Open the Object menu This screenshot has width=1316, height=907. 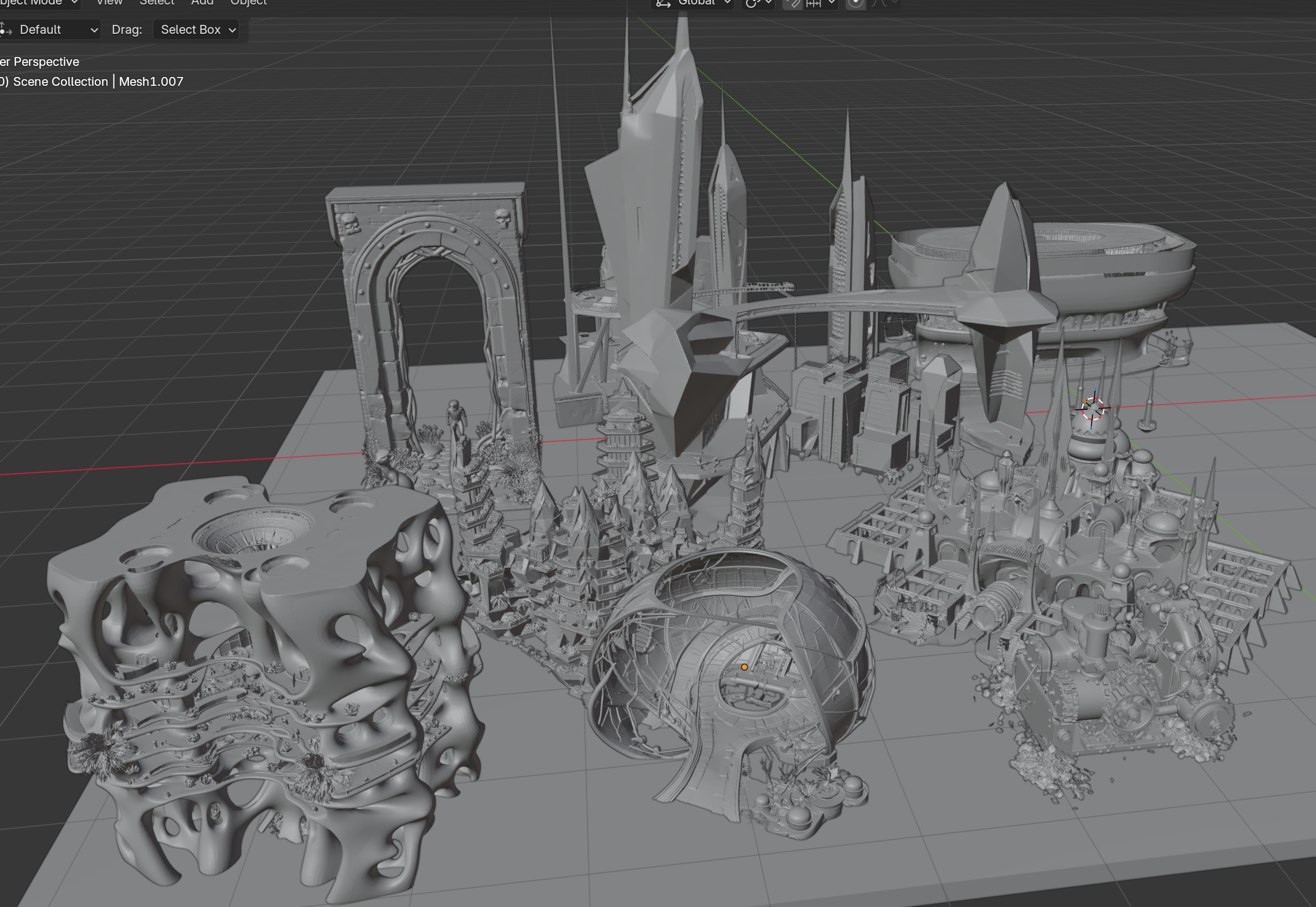click(249, 3)
